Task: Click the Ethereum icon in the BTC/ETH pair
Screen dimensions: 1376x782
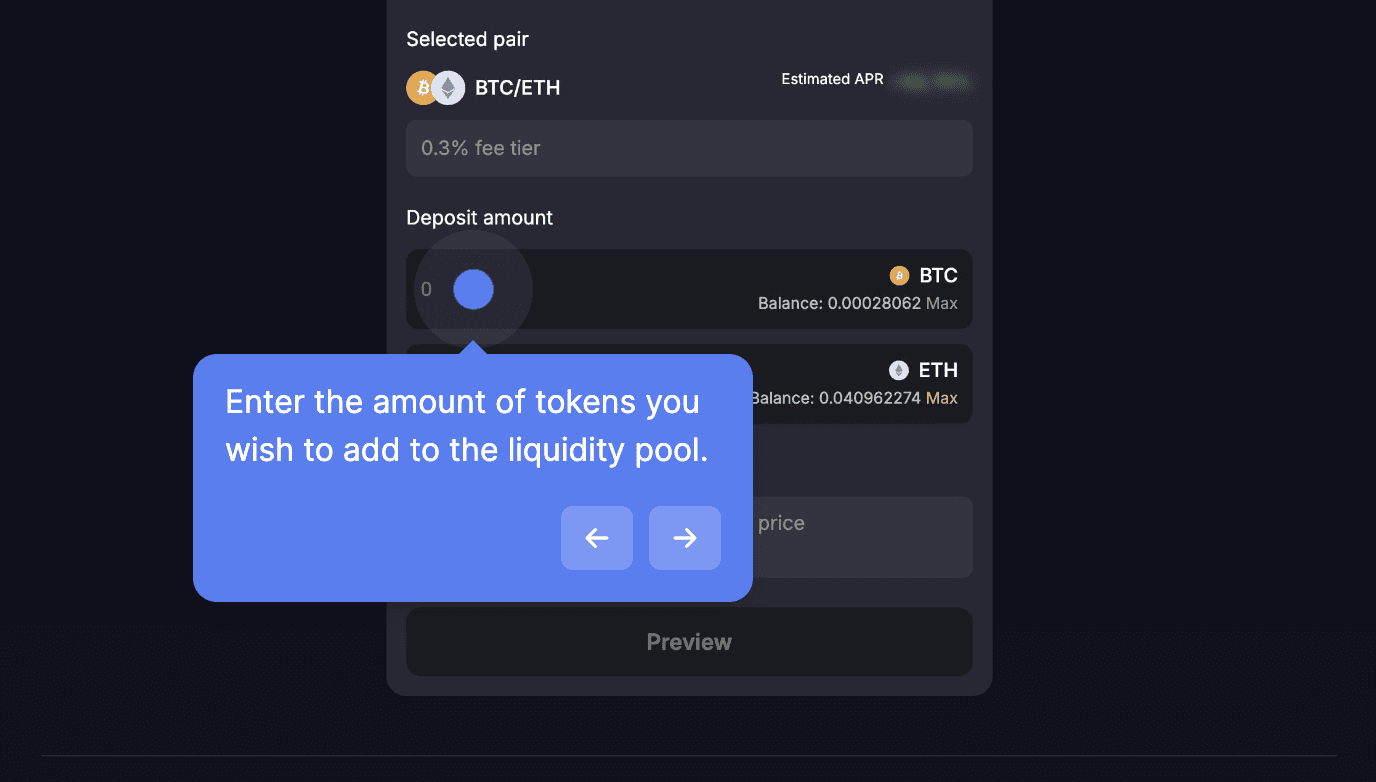Action: tap(448, 88)
